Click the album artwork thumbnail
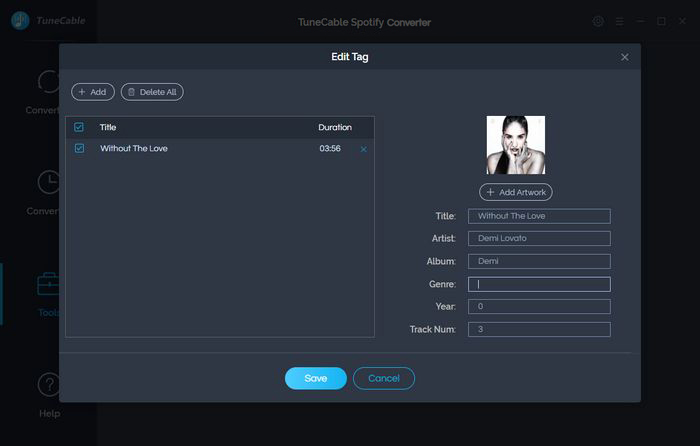 click(x=516, y=145)
